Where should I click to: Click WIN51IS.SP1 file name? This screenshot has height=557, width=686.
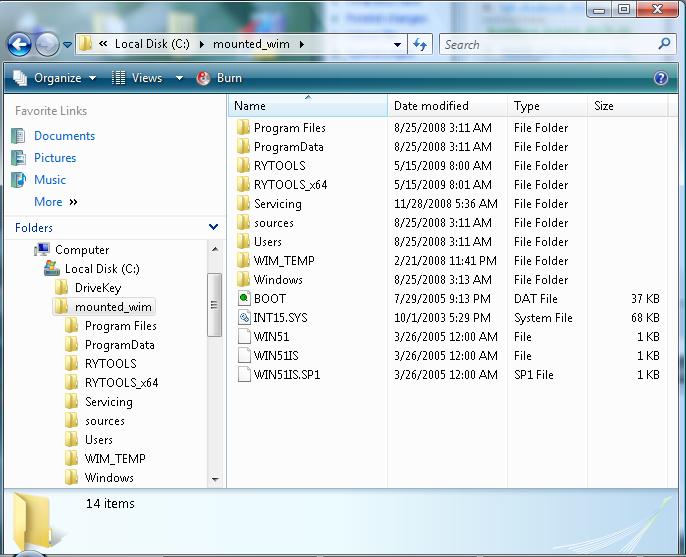click(x=287, y=375)
